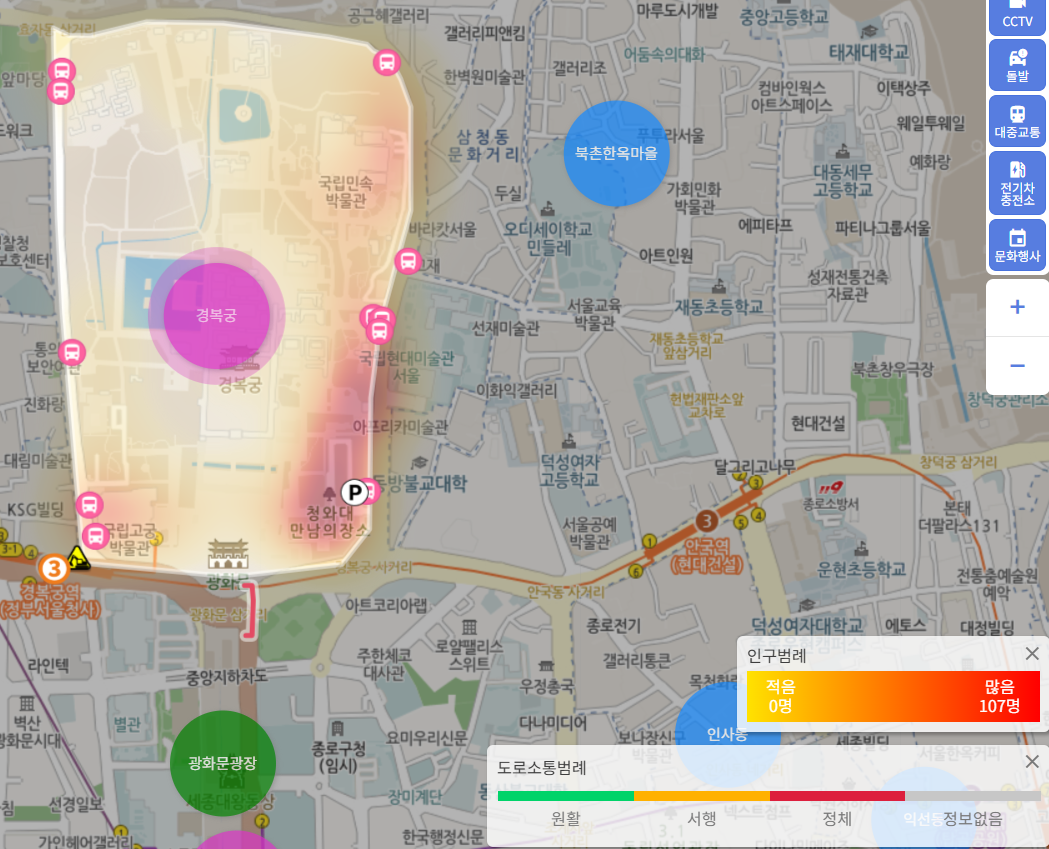The height and width of the screenshot is (849, 1049).
Task: Click bus stop icon near 통의 보안여관
Action: tap(72, 353)
